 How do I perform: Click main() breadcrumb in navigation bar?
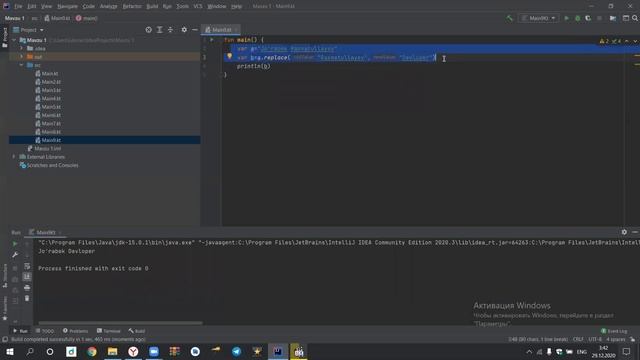click(x=87, y=18)
